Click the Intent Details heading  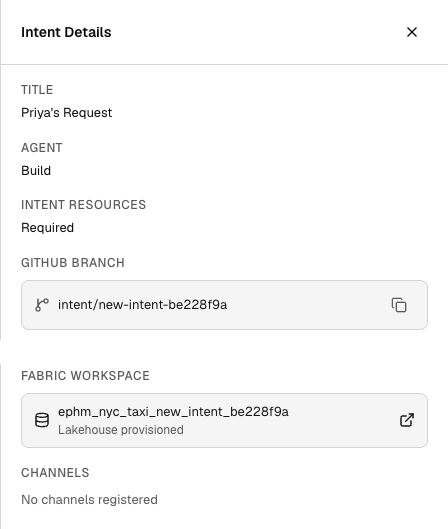66,32
